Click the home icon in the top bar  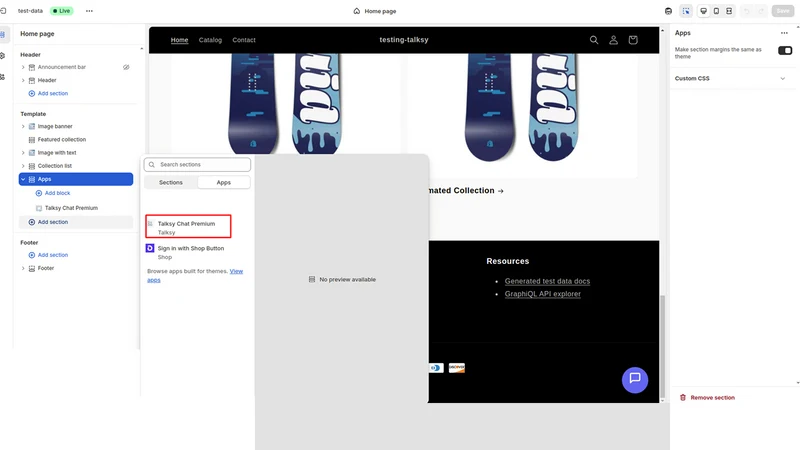click(357, 11)
